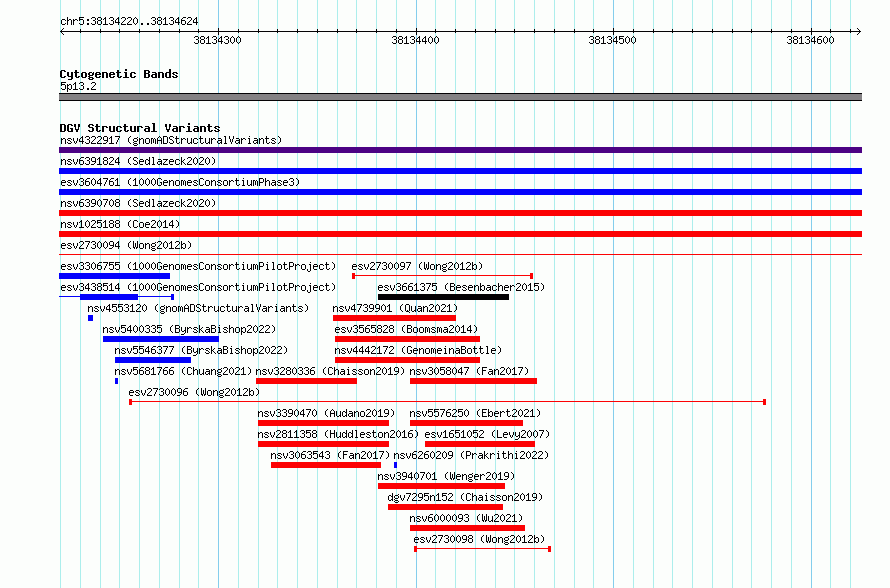Open nsv4553120 gnomADStructuralVariants entry
The width and height of the screenshot is (890, 588).
[x=198, y=308]
